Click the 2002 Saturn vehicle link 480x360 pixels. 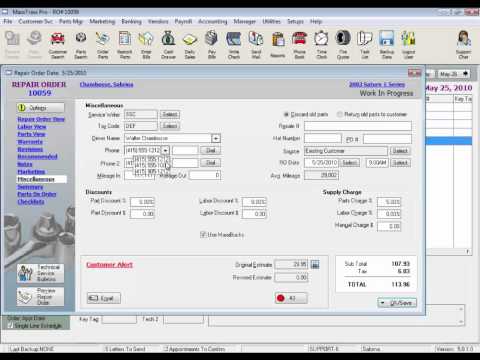(377, 84)
